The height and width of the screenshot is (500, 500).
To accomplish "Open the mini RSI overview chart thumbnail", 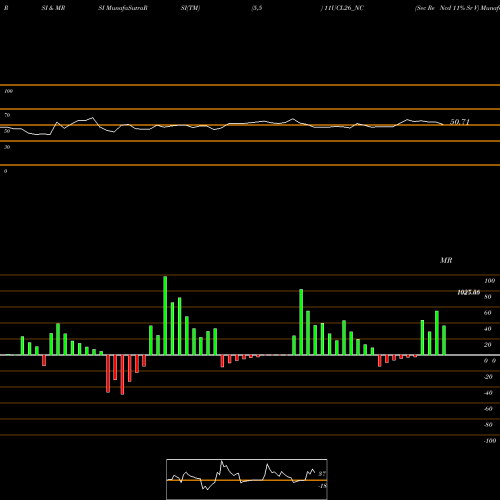I will tap(247, 479).
